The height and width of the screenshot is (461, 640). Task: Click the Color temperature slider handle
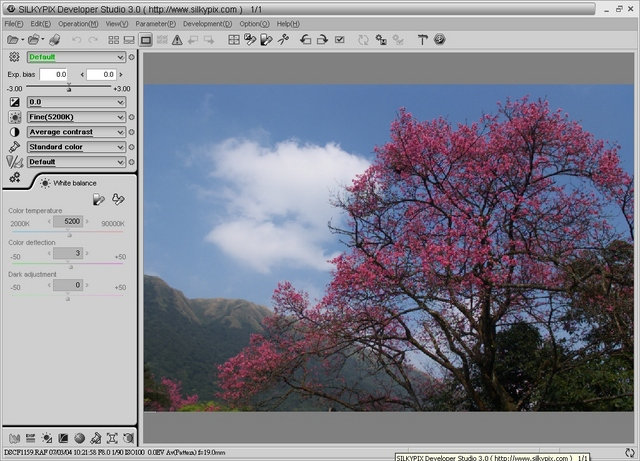(x=69, y=234)
